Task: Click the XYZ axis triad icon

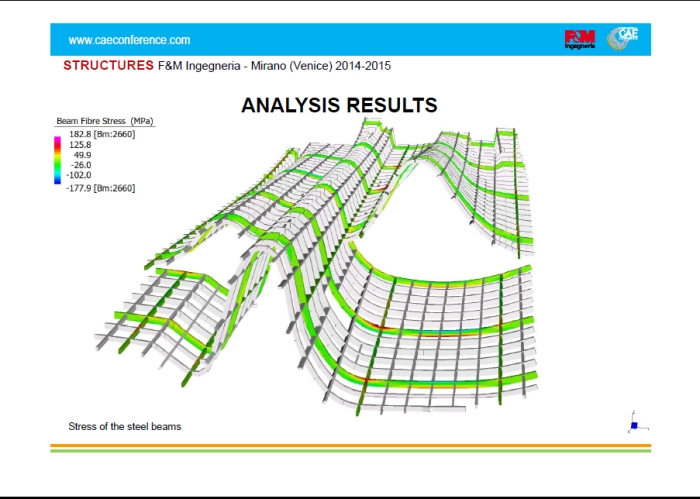Action: (x=632, y=423)
